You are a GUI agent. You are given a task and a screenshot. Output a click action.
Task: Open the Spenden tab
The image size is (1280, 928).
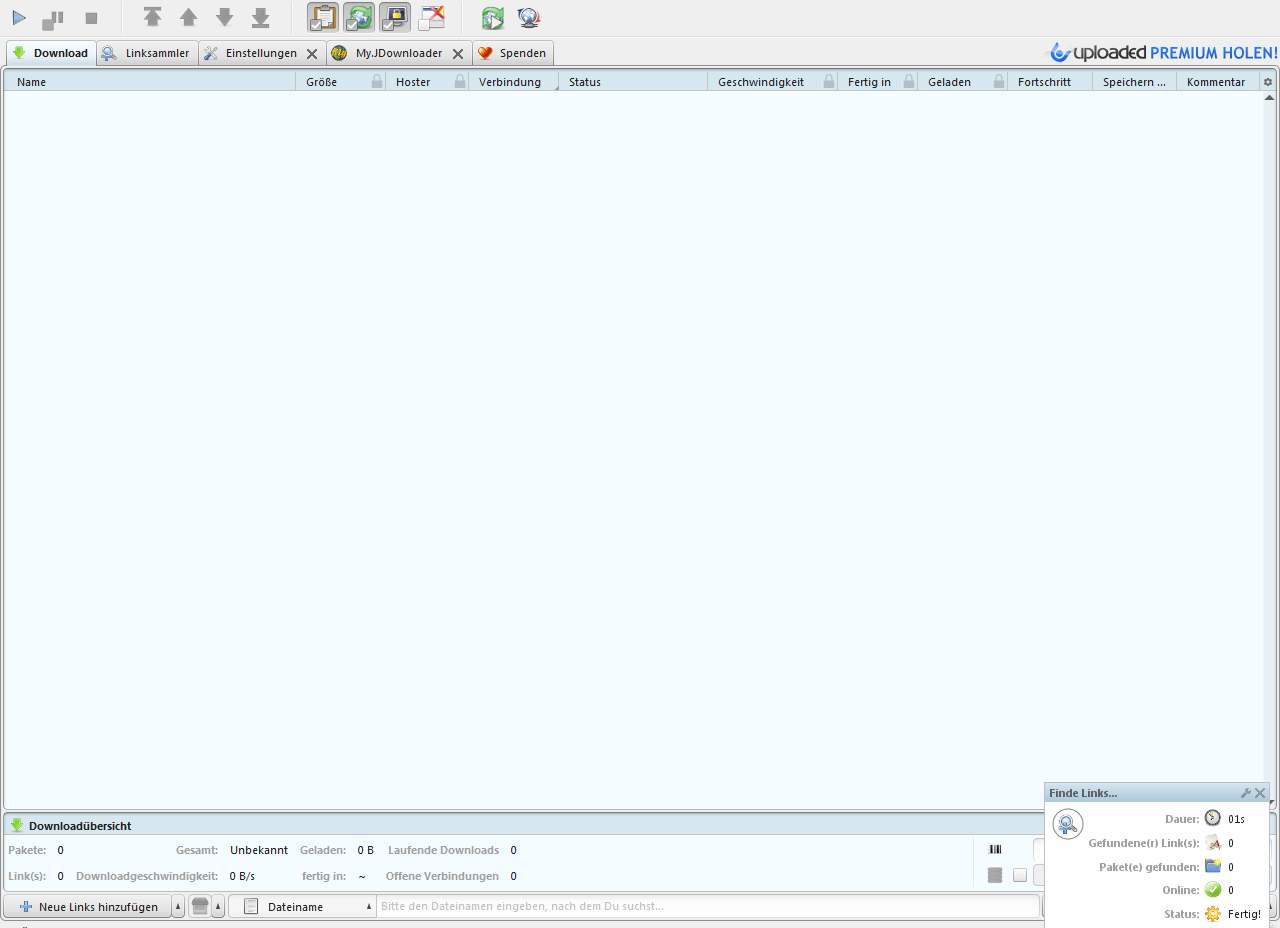pyautogui.click(x=513, y=53)
